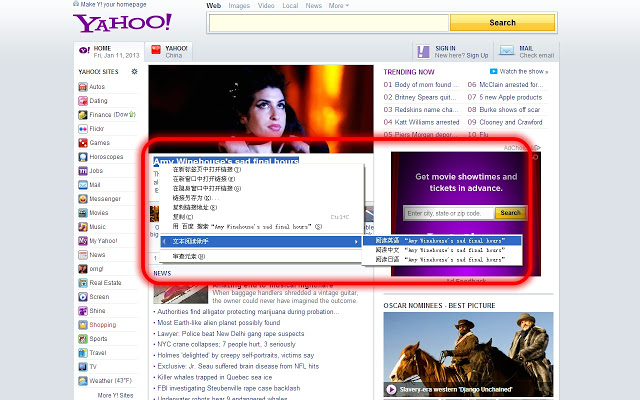Image resolution: width=640 pixels, height=400 pixels.
Task: Choose 审查元素 from the context menu
Action: click(186, 257)
